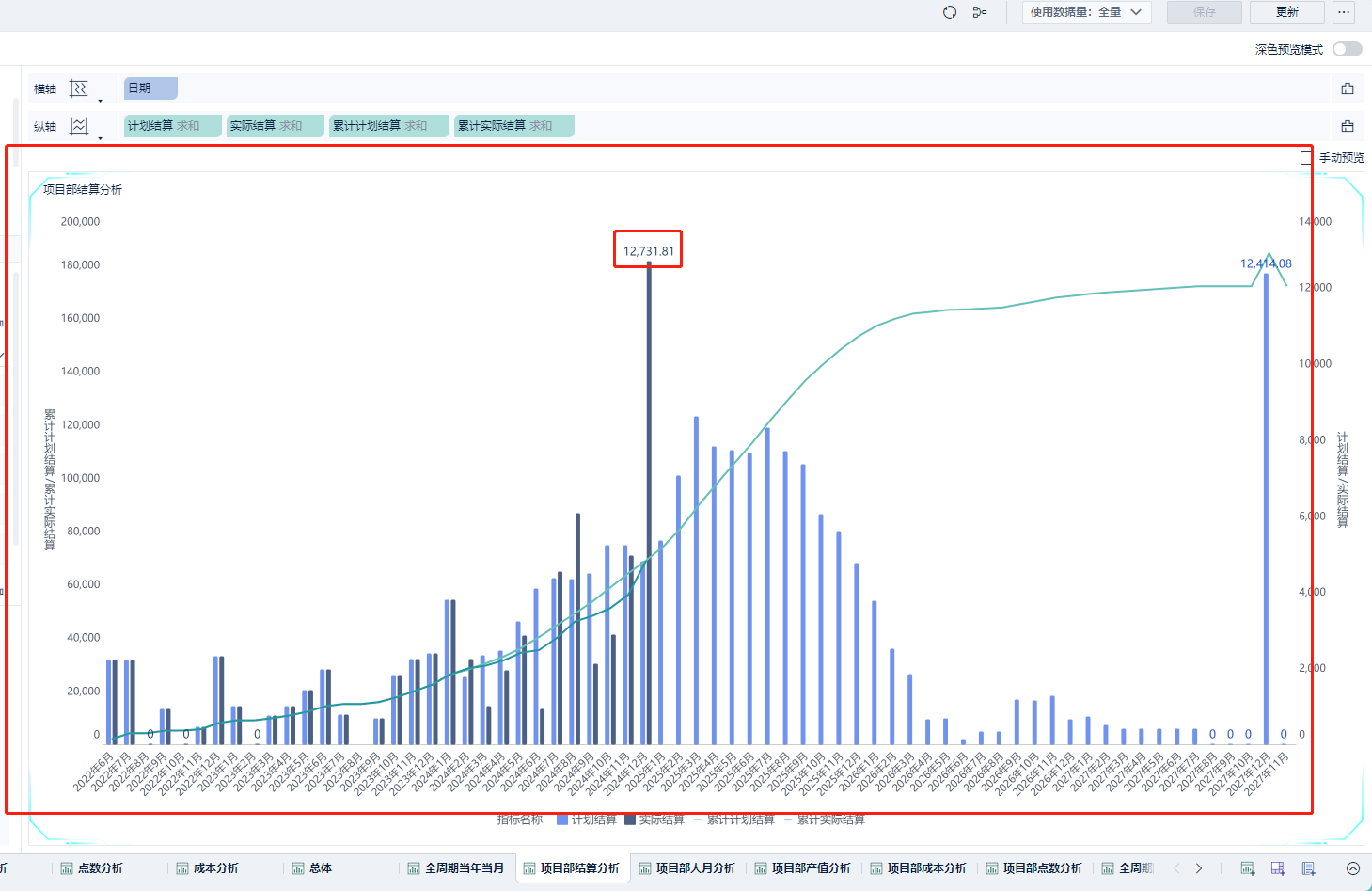Image resolution: width=1372 pixels, height=891 pixels.
Task: Expand the 纵轴 axis dropdown arrow
Action: tap(100, 138)
